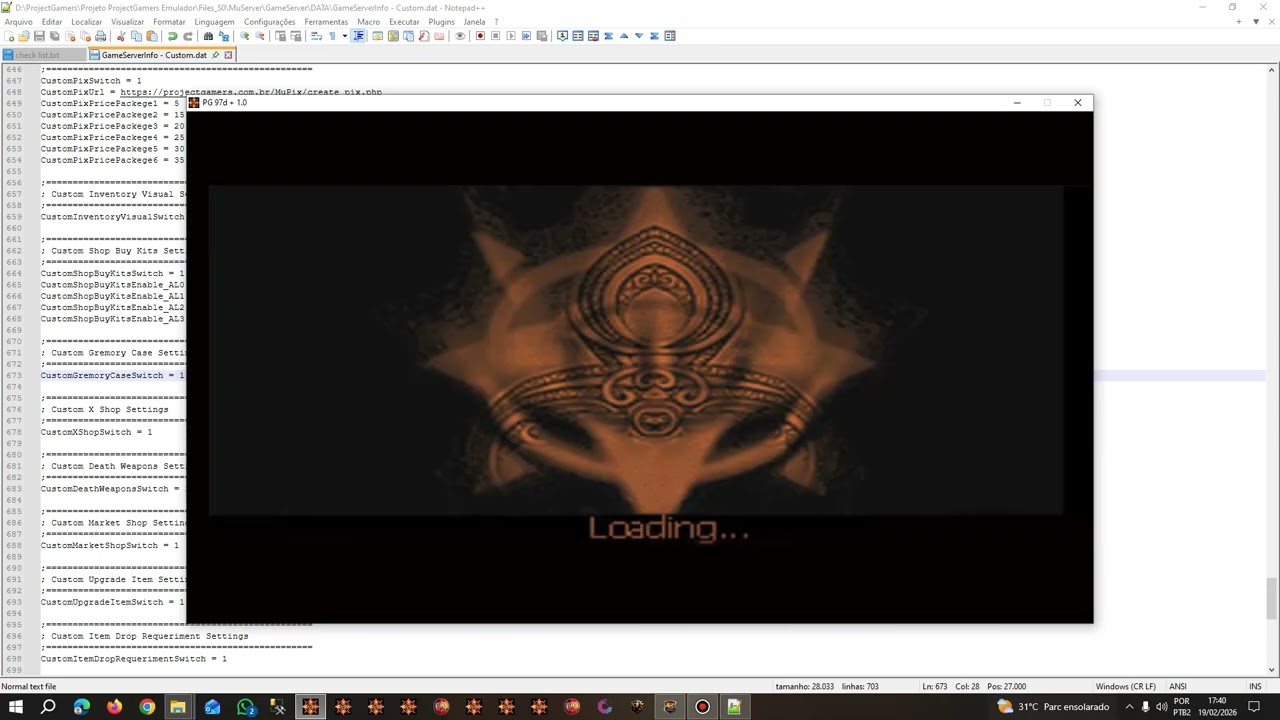Open the taskbar Search icon
The image size is (1280, 720).
click(x=48, y=707)
